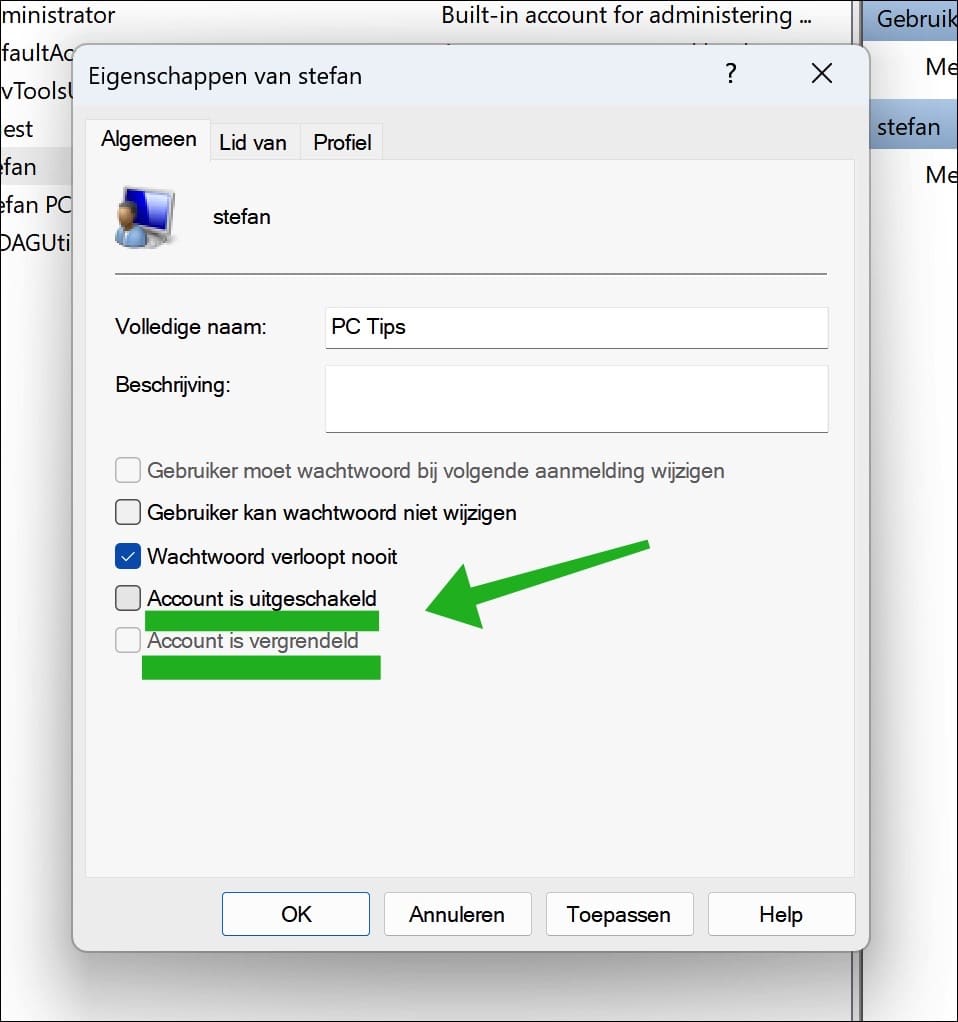This screenshot has width=958, height=1022.
Task: Click the Volledige naam label
Action: click(x=191, y=327)
